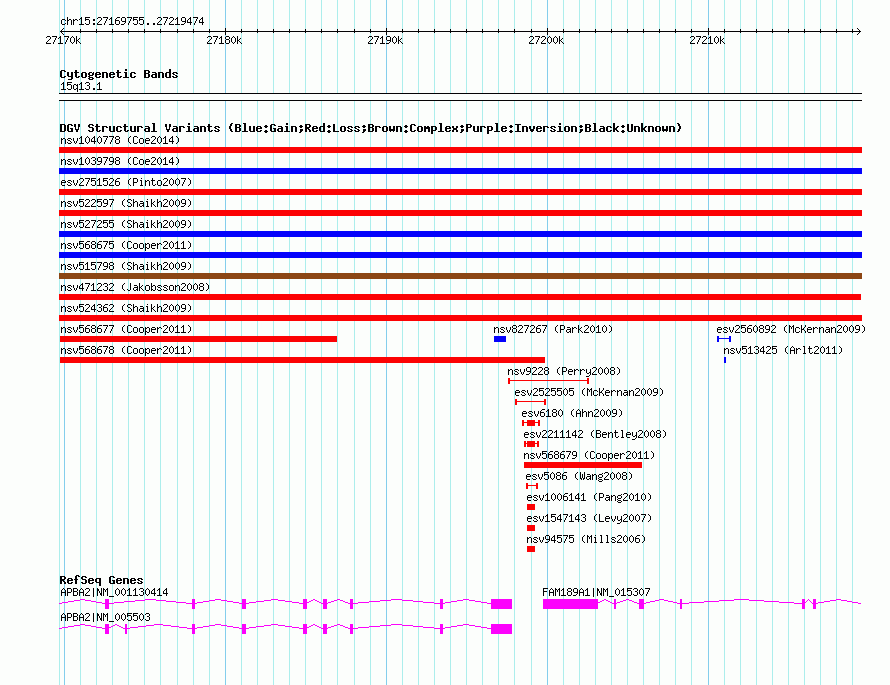Click the red bracket span of nsv9228
The image size is (890, 685).
pyautogui.click(x=548, y=381)
